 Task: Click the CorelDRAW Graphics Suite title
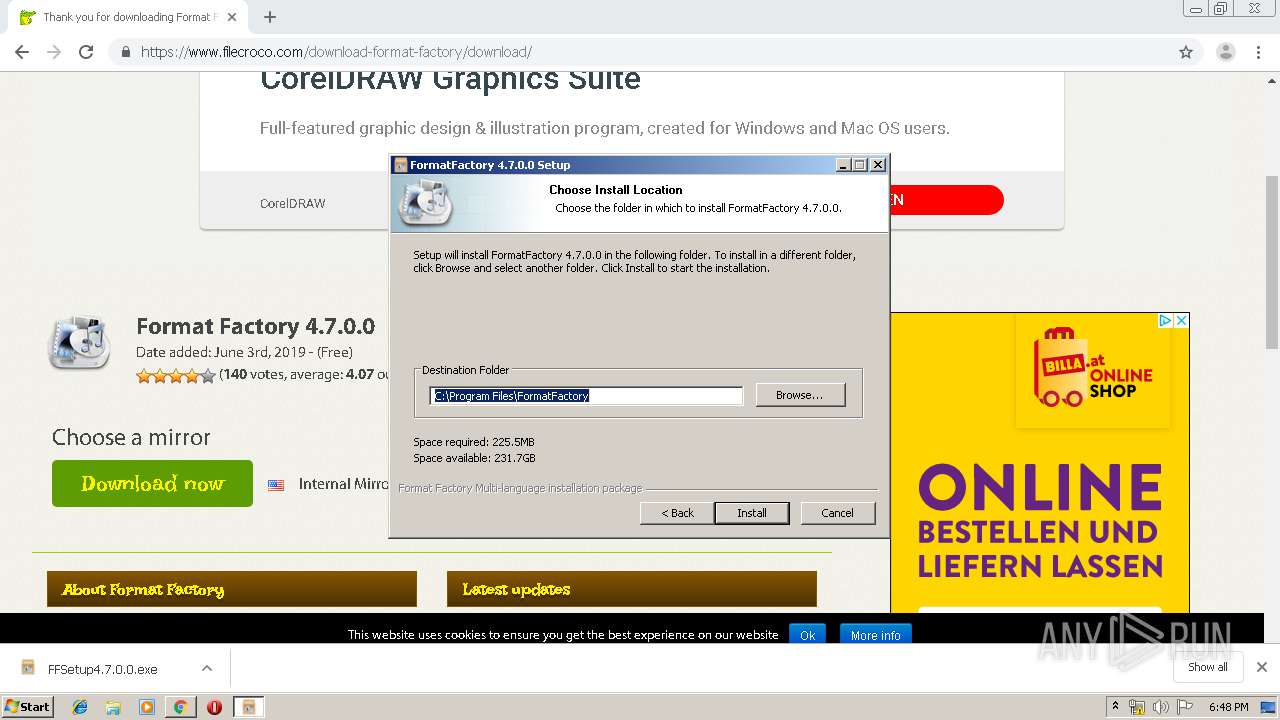450,79
